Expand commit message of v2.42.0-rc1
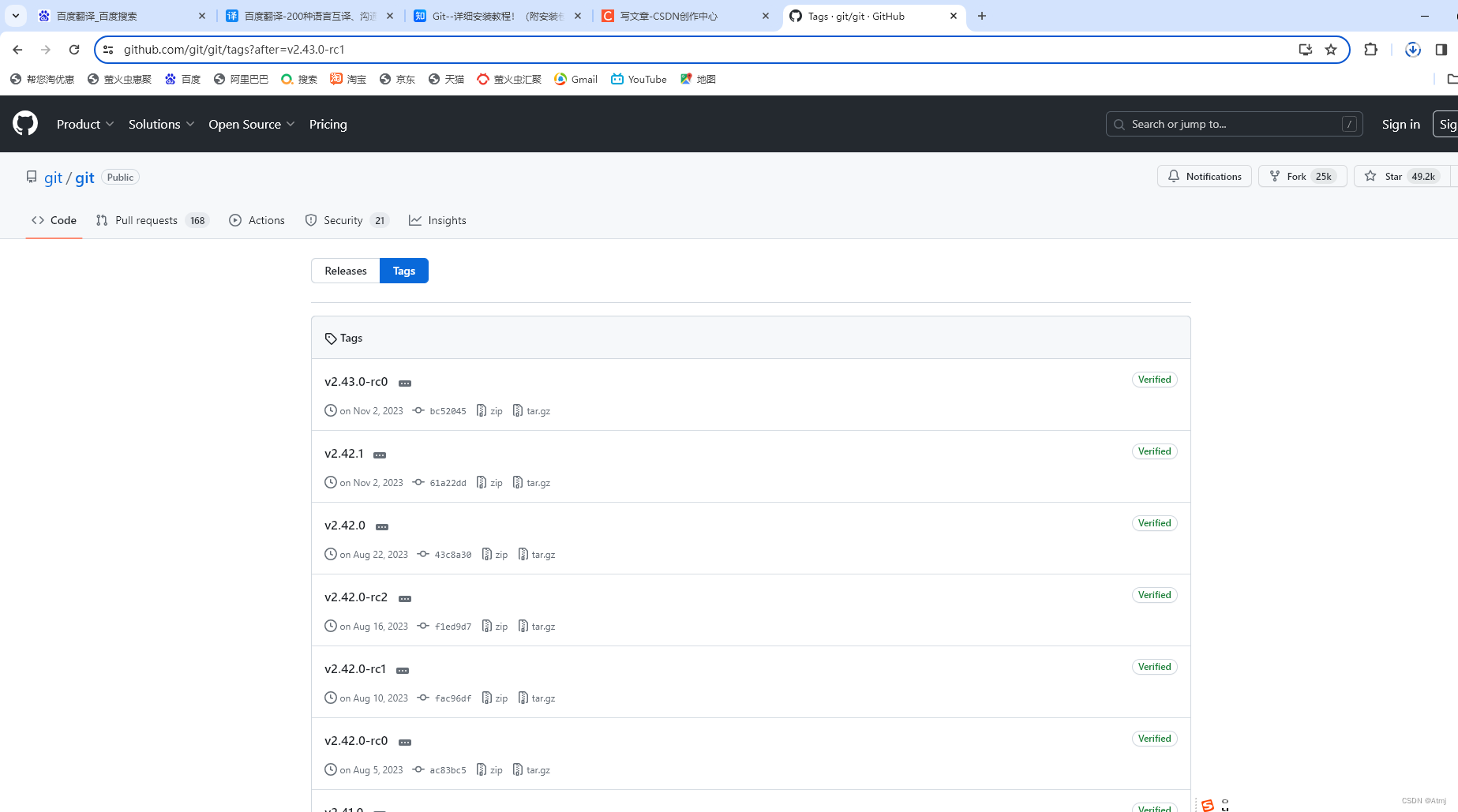Viewport: 1458px width, 812px height. pyautogui.click(x=403, y=671)
